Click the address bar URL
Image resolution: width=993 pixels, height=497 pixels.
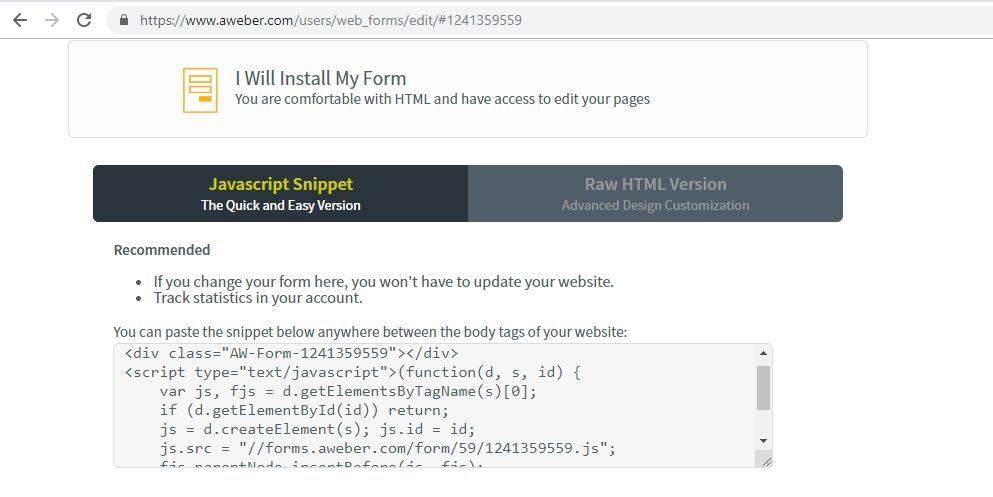[331, 20]
